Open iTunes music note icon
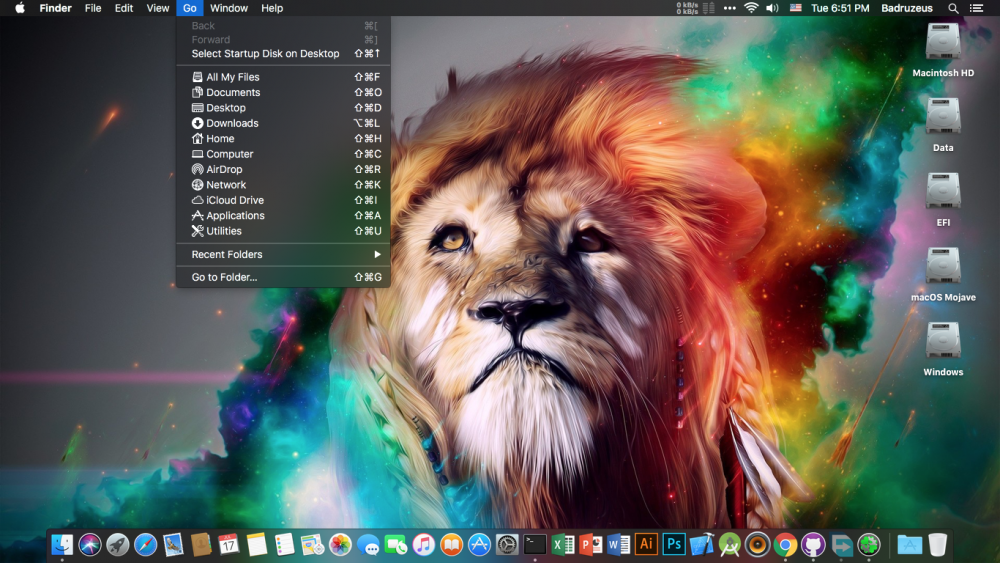The image size is (1000, 563). (x=423, y=545)
